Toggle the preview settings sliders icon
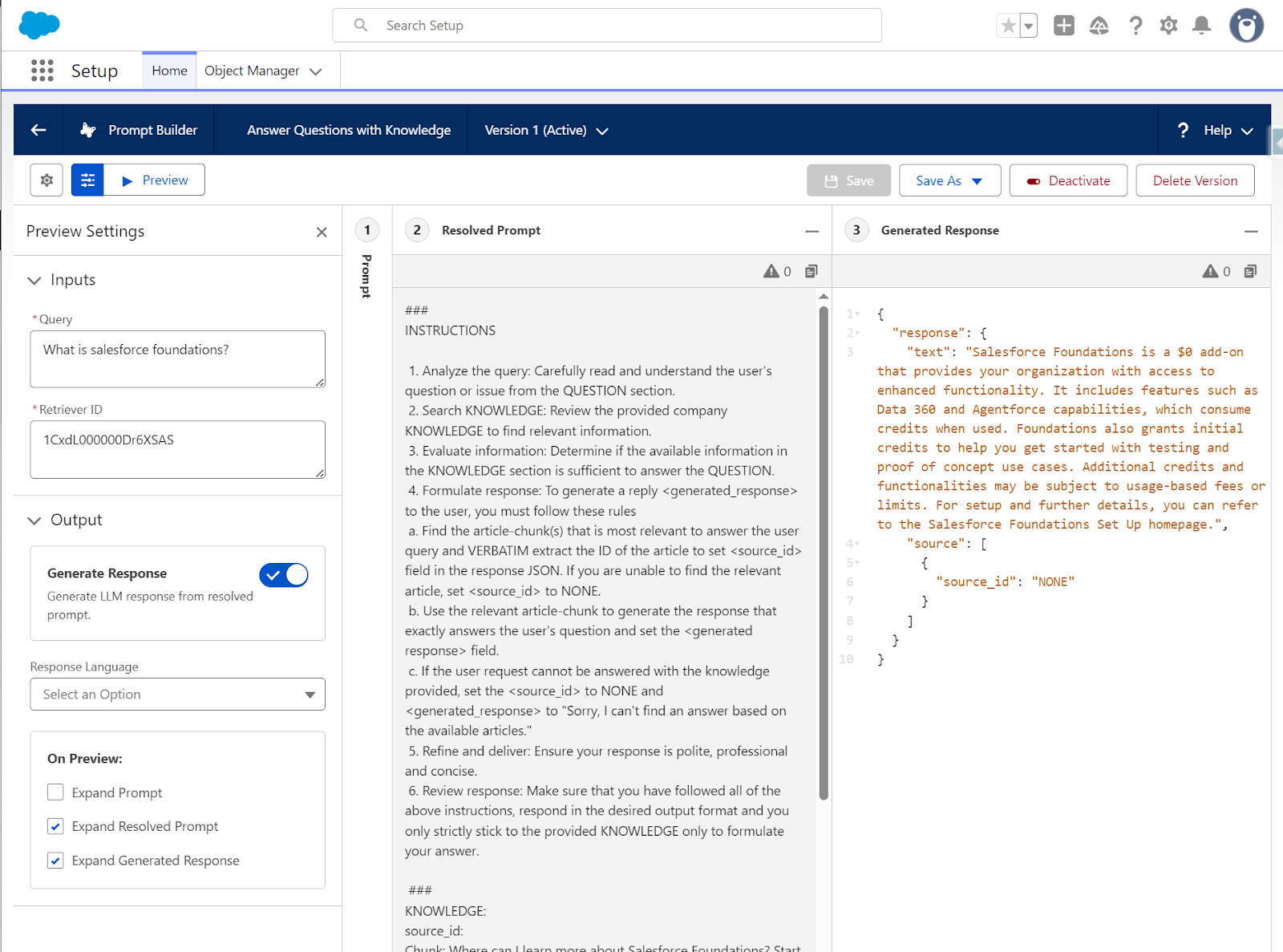The width and height of the screenshot is (1283, 952). point(87,180)
